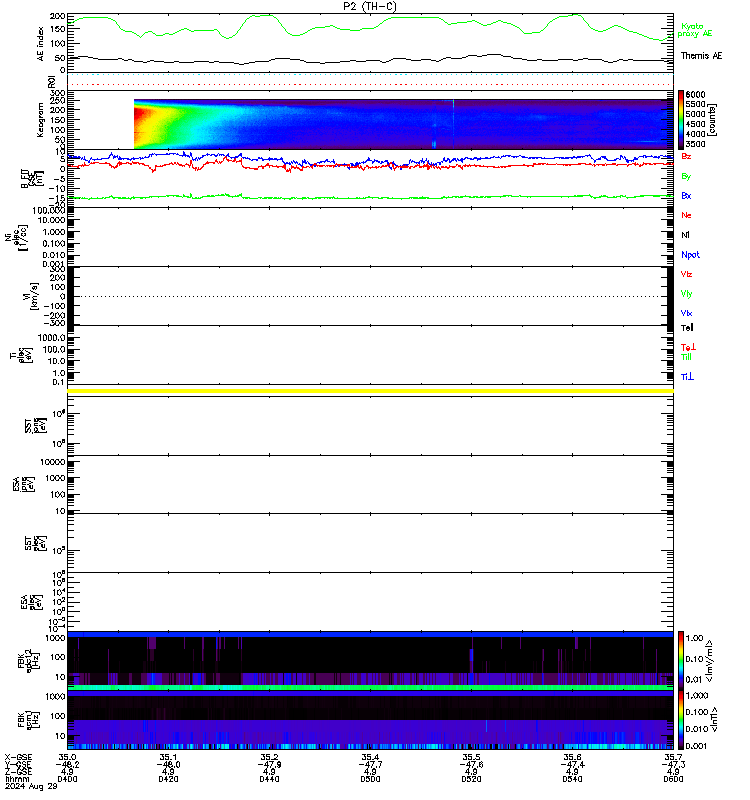Click the 0540 time axis label

[x=572, y=779]
